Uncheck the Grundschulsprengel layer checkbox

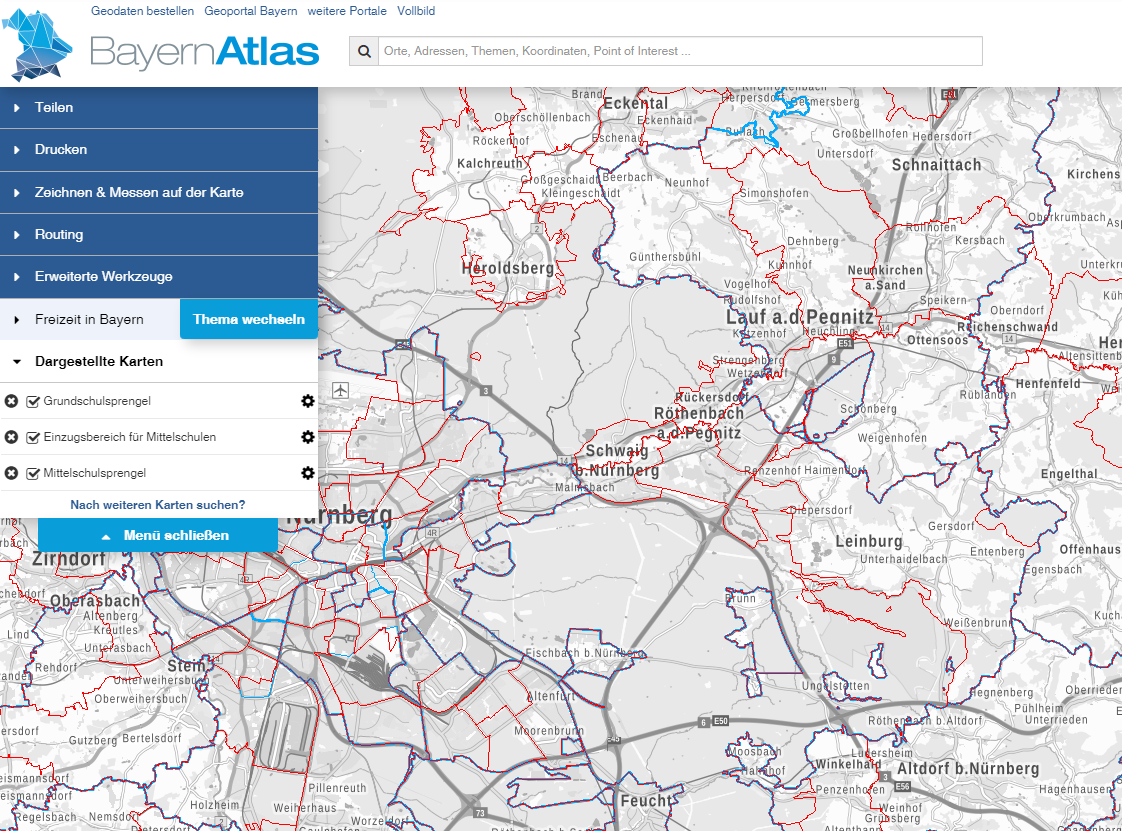coord(33,401)
